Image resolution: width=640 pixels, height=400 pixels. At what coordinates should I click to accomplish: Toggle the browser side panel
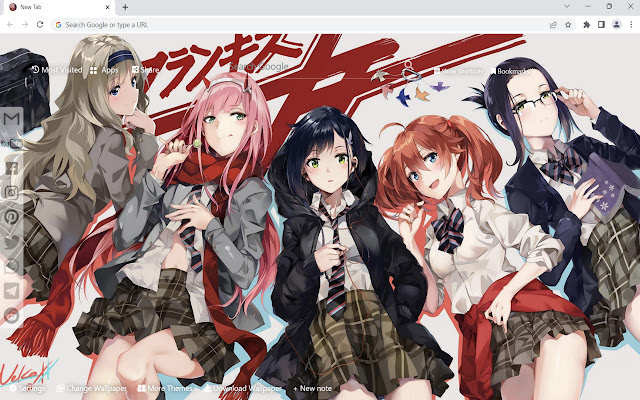601,24
